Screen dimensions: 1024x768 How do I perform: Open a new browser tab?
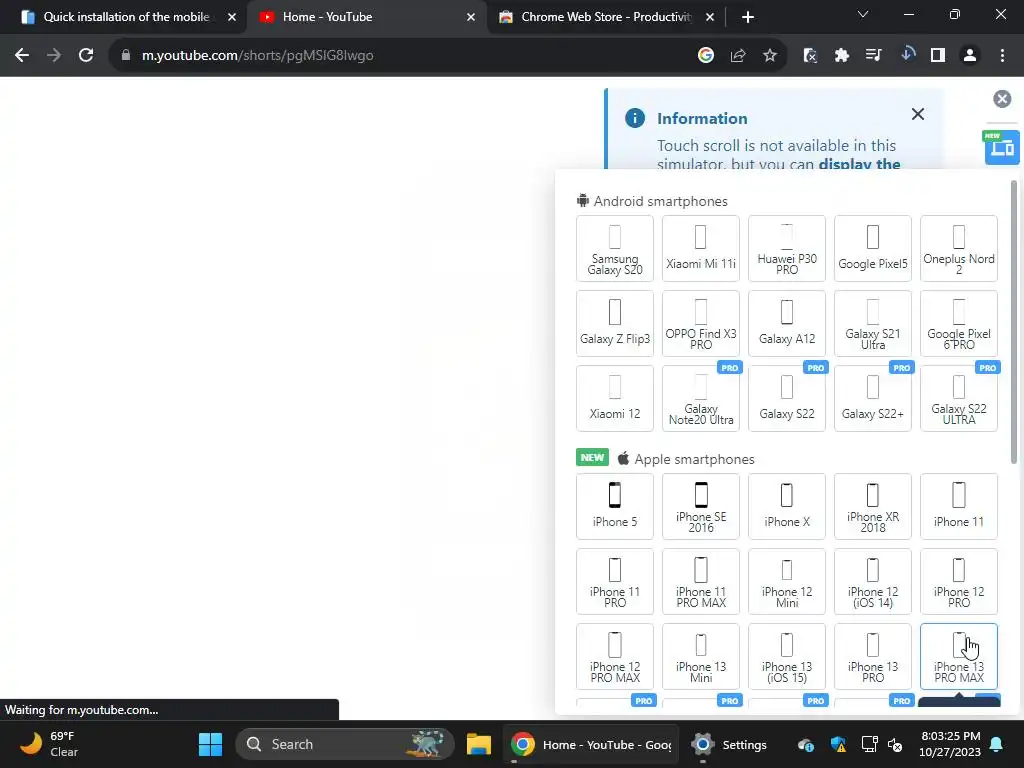748,17
